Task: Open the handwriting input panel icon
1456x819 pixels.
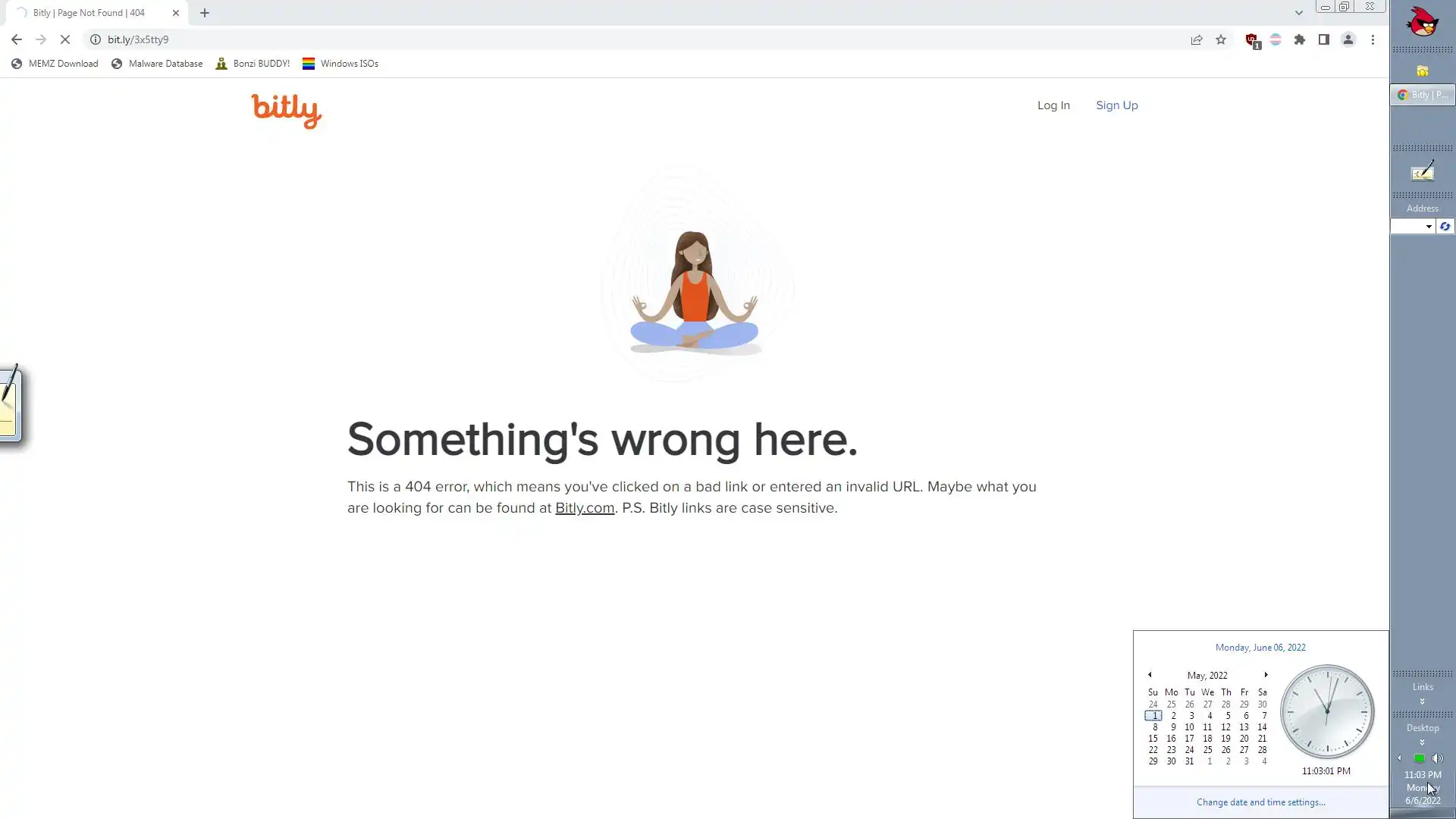Action: [x=1423, y=172]
